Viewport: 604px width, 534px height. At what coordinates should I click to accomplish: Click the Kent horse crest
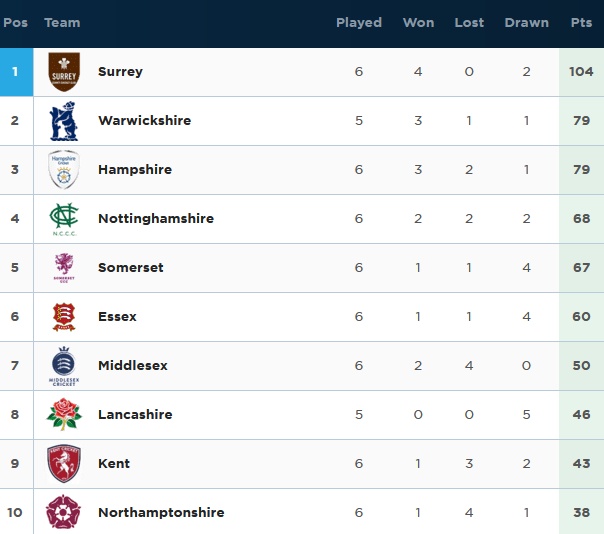pyautogui.click(x=64, y=463)
